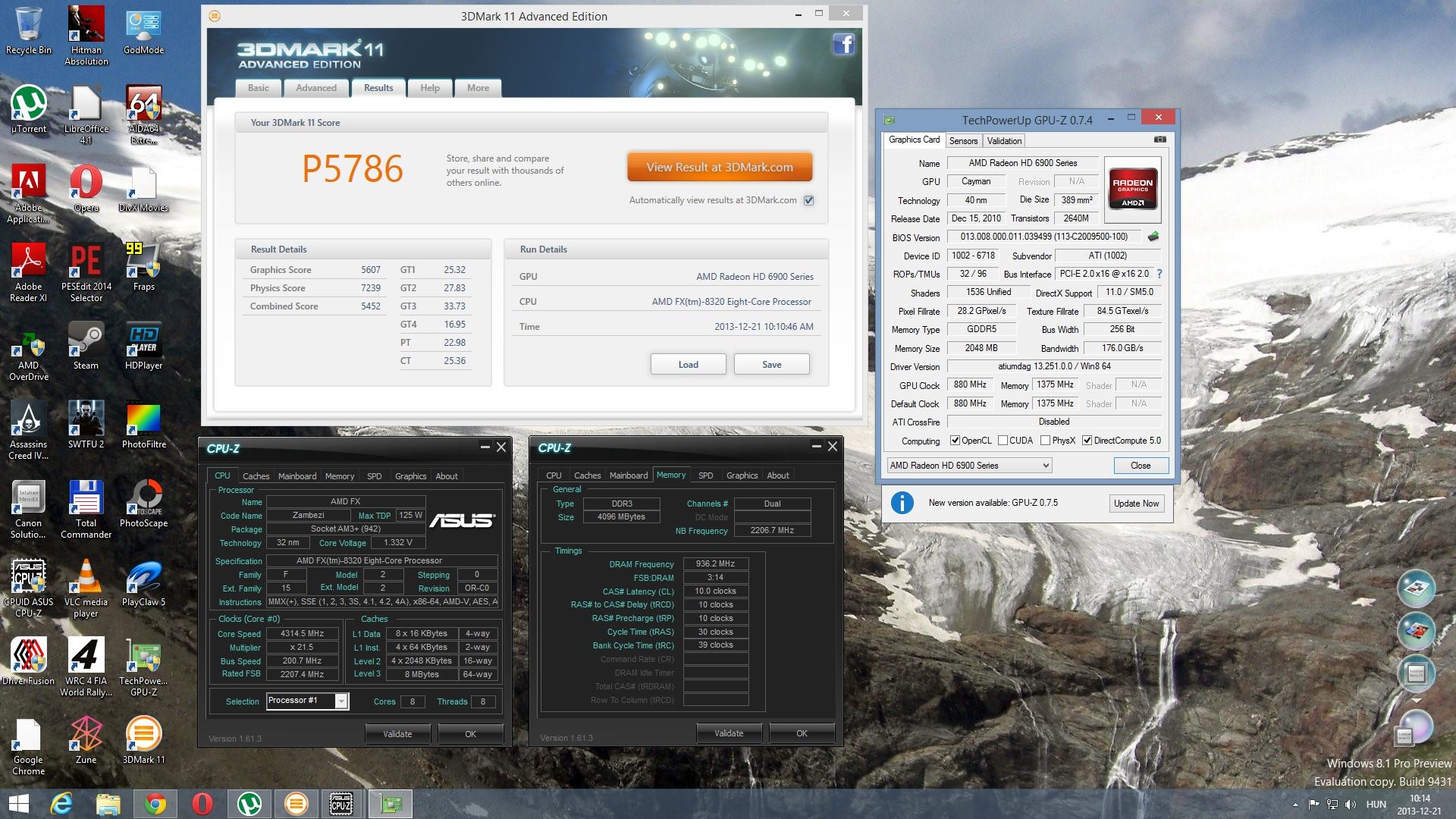Enable the CUDA checkbox in GPU-Z
The image size is (1456, 819).
point(1003,441)
